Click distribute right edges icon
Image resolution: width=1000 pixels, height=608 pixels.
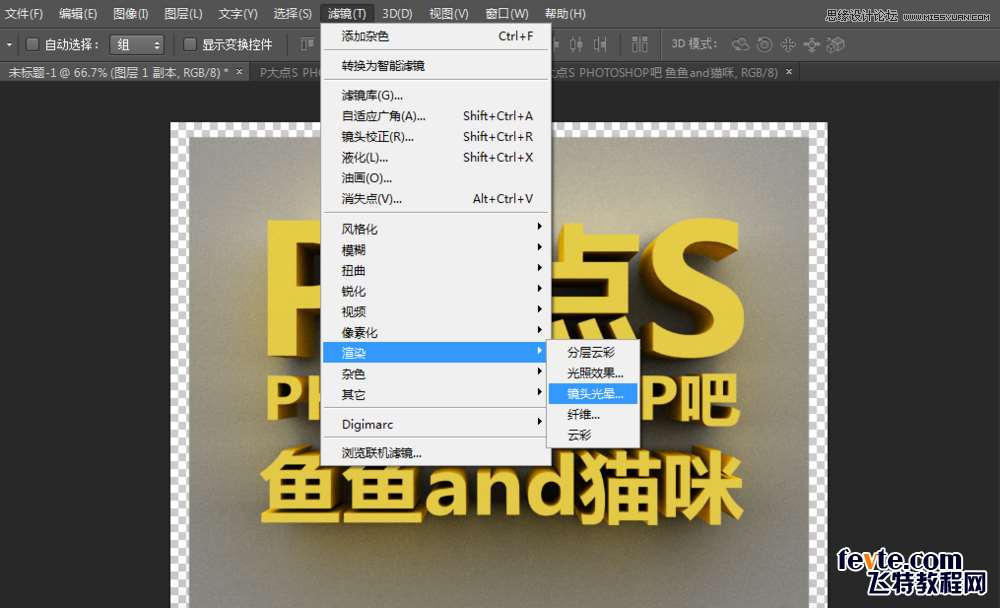pyautogui.click(x=600, y=45)
